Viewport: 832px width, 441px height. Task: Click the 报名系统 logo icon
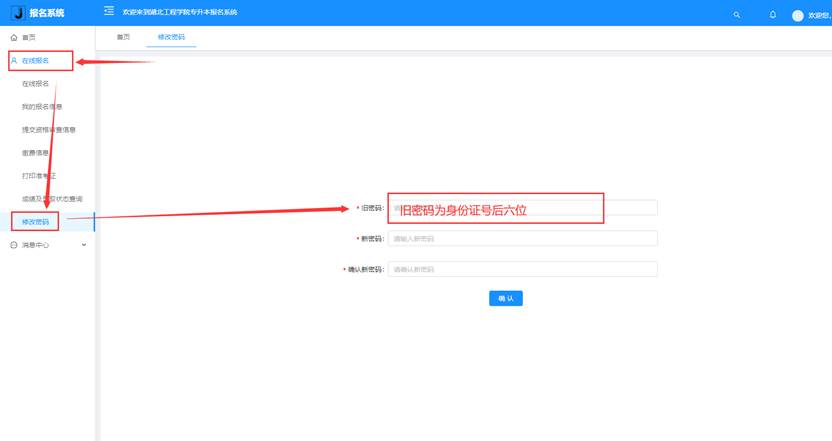17,13
